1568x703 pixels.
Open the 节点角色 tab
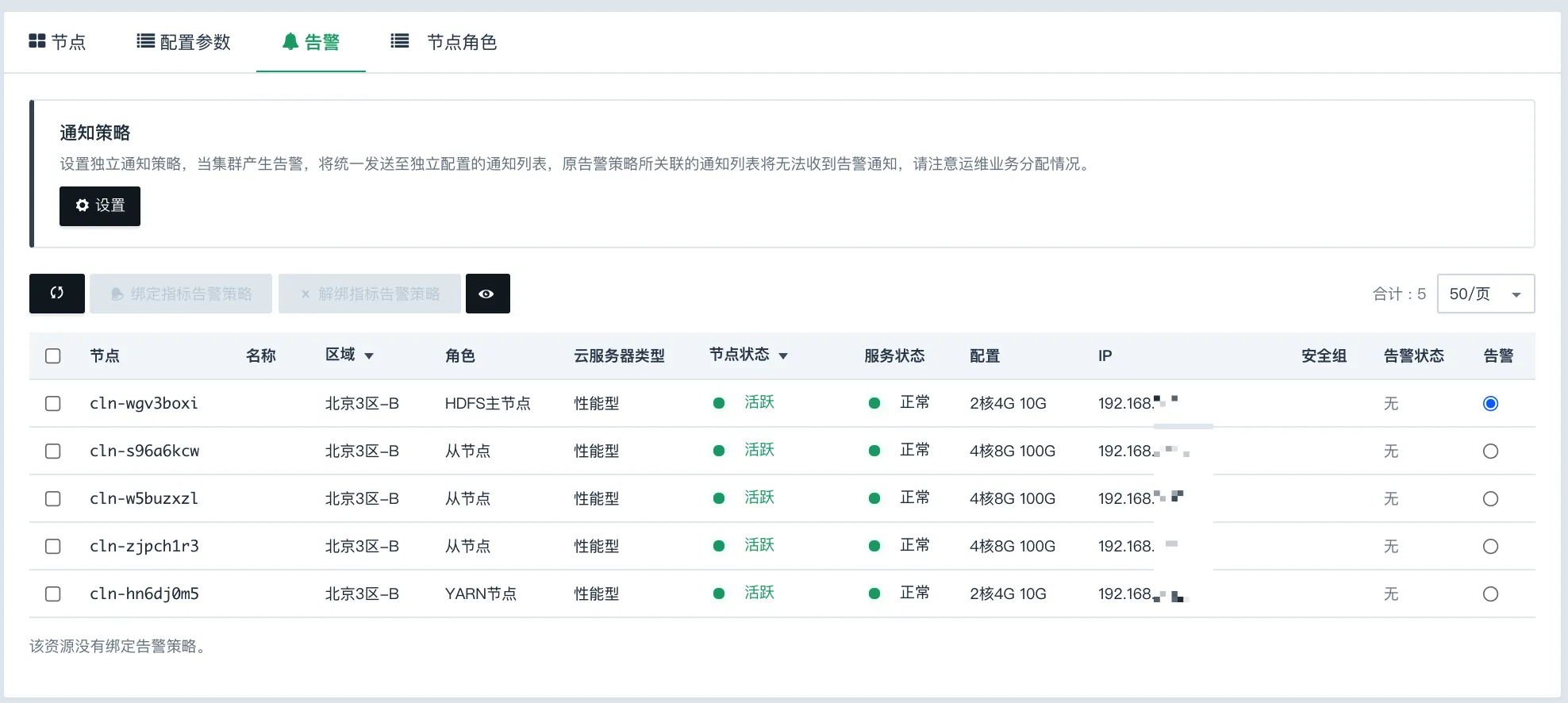click(x=444, y=42)
